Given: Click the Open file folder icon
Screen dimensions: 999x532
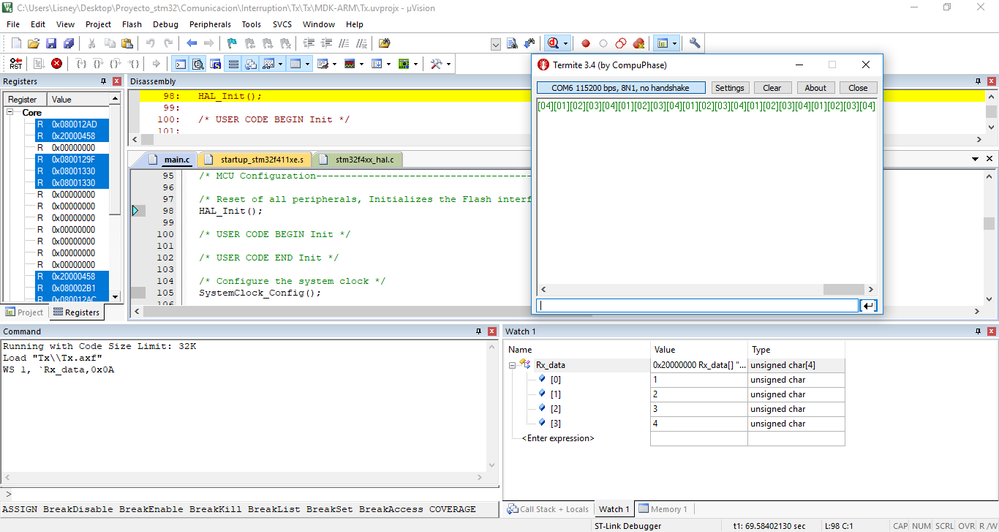Looking at the screenshot, I should [33, 43].
